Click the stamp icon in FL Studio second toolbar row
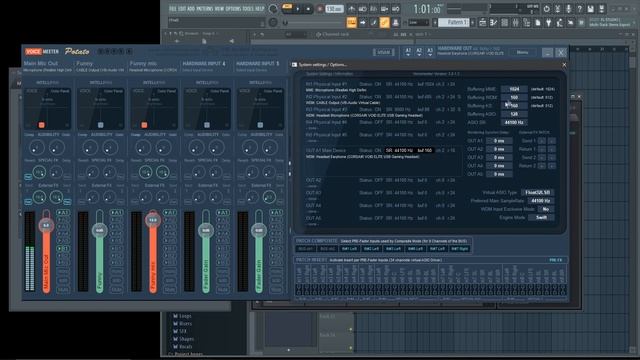This screenshot has width=640, height=360. tap(396, 23)
